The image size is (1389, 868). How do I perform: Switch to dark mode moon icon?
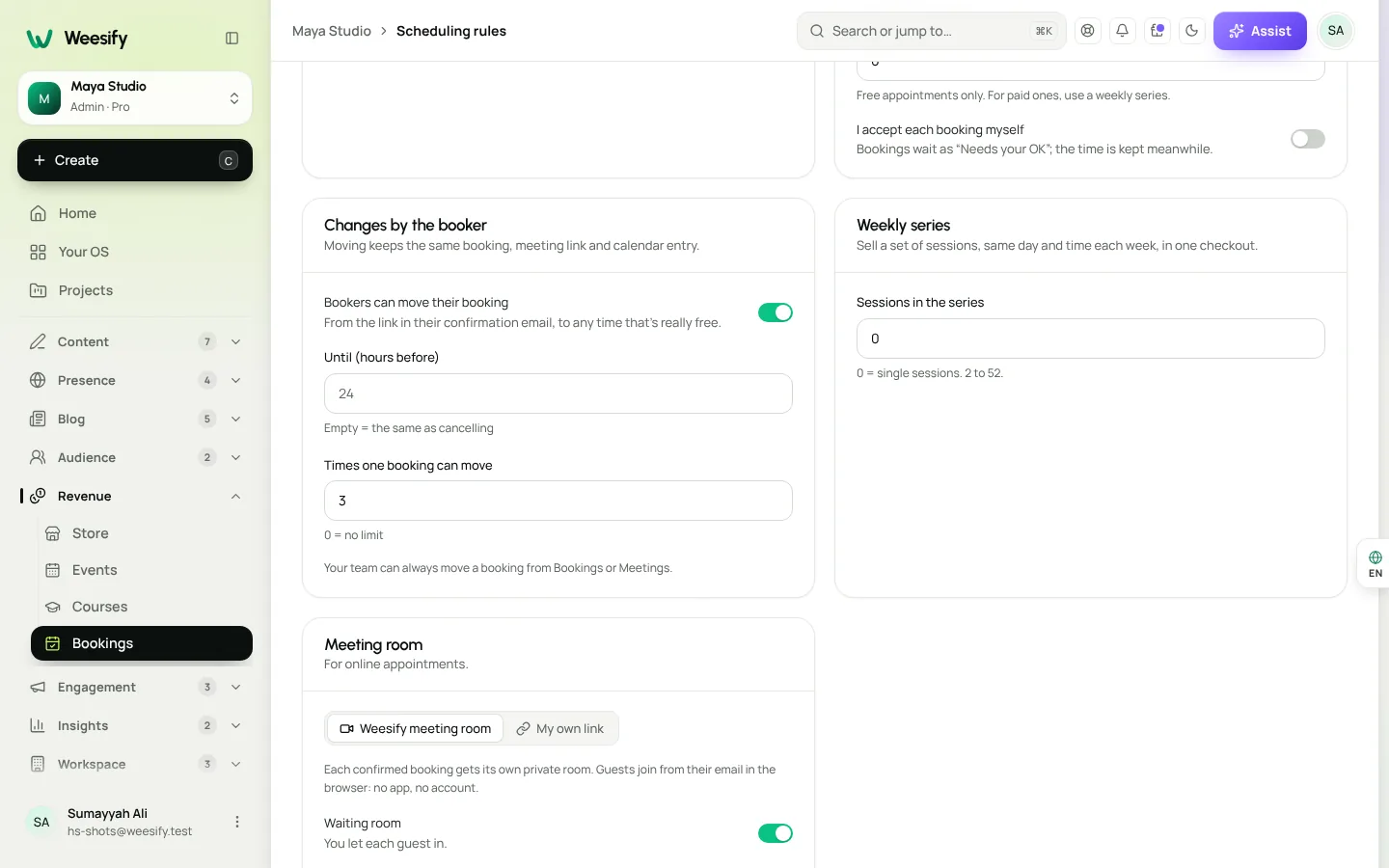pyautogui.click(x=1192, y=31)
